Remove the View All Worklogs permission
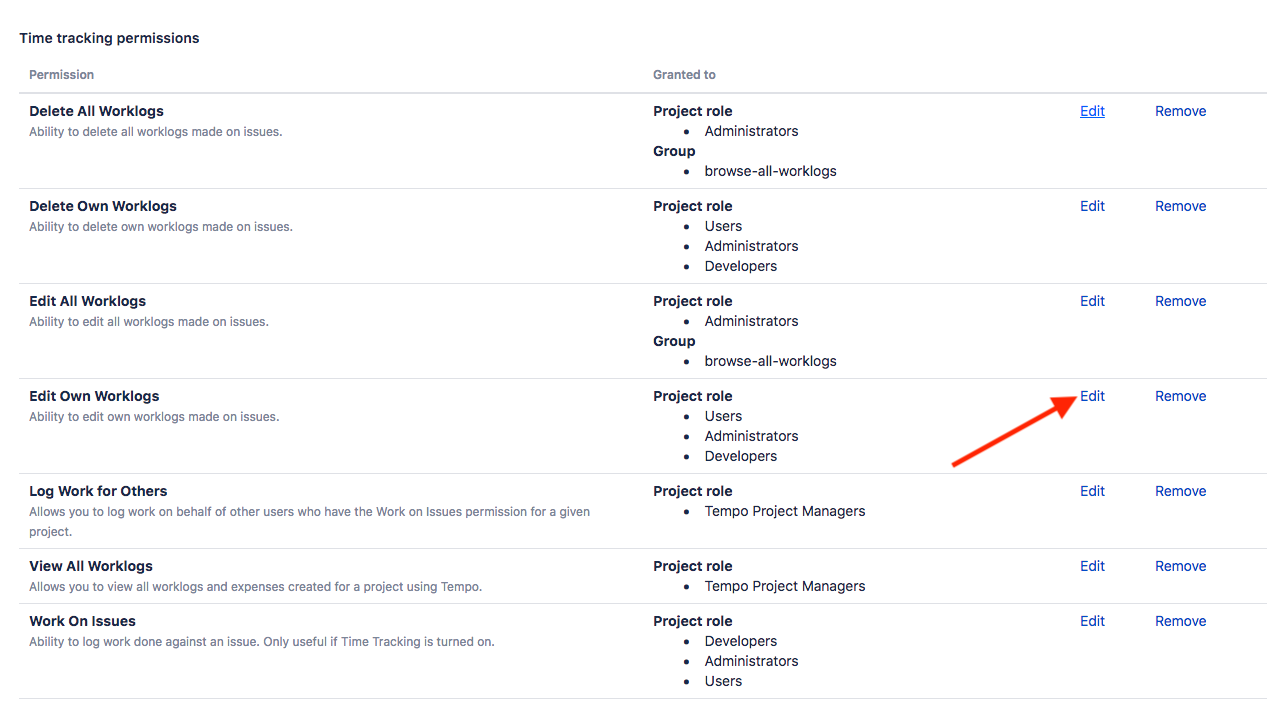Image resolution: width=1282 pixels, height=709 pixels. coord(1180,566)
